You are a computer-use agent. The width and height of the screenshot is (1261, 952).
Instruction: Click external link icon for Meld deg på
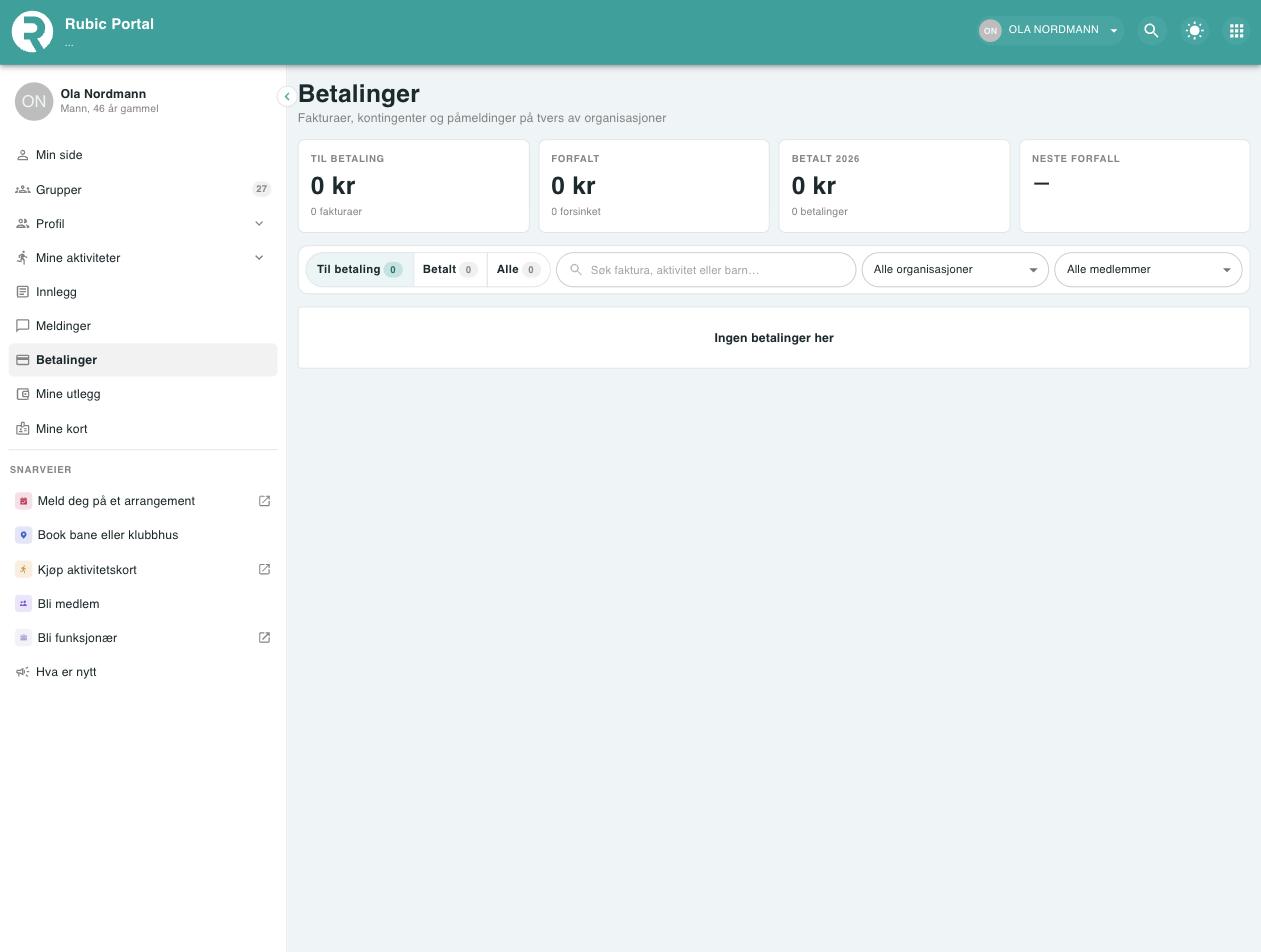point(264,501)
